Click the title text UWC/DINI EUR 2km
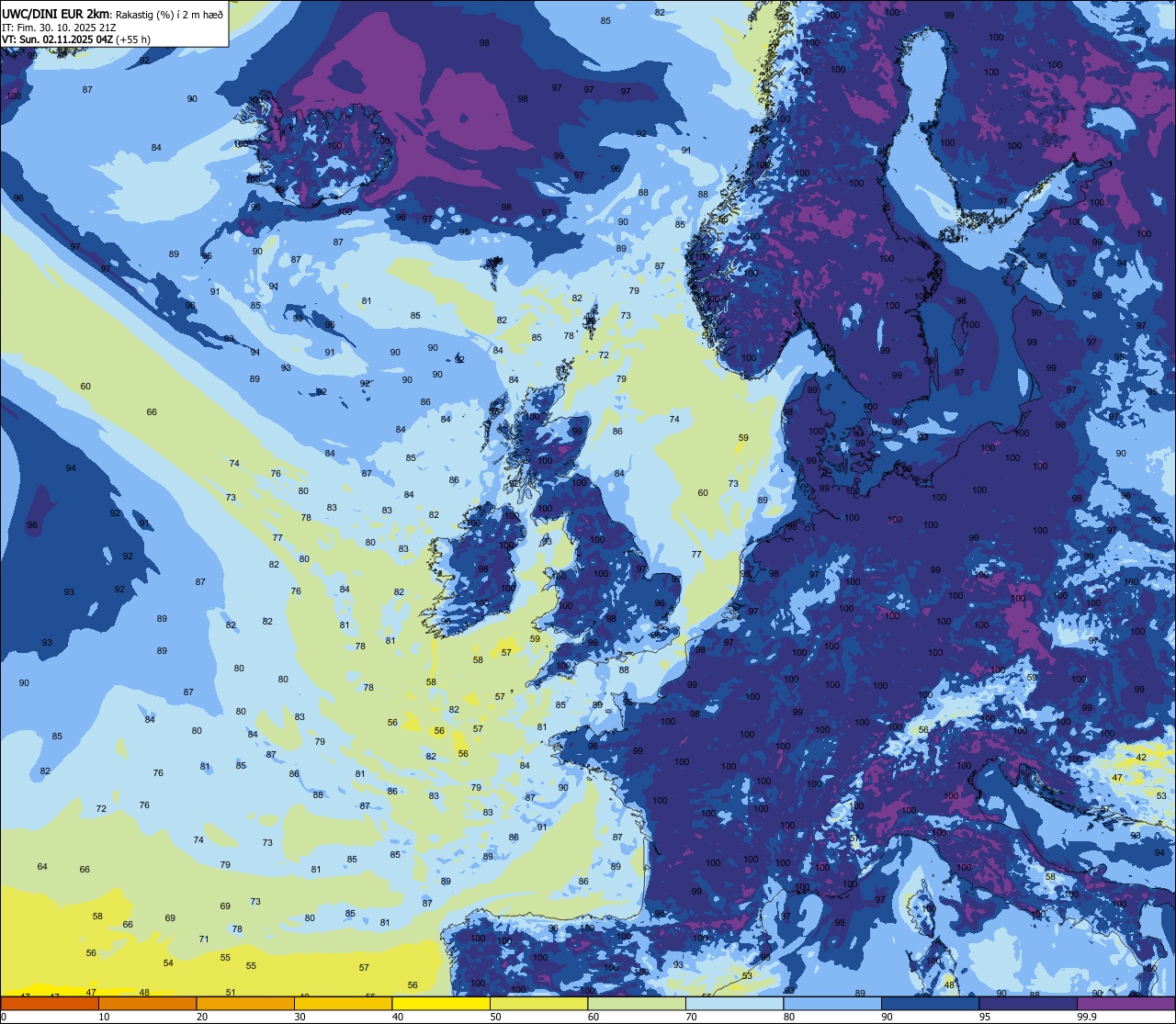The width and height of the screenshot is (1176, 1024). [x=55, y=13]
